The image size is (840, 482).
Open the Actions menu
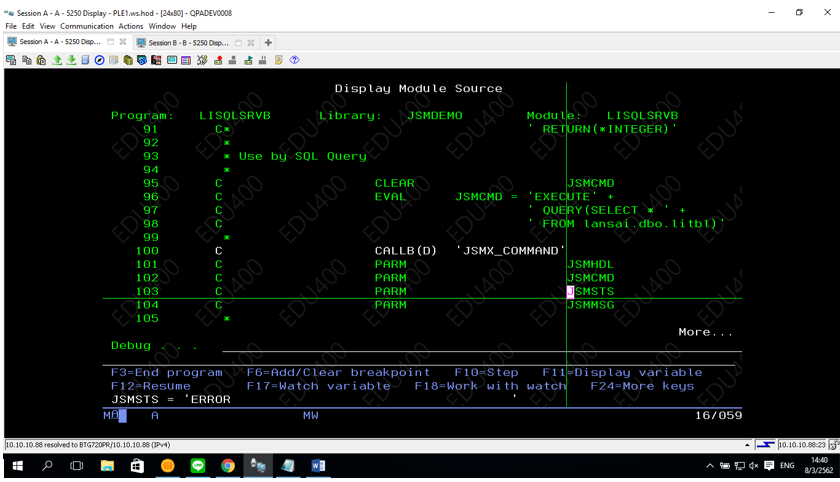click(131, 26)
